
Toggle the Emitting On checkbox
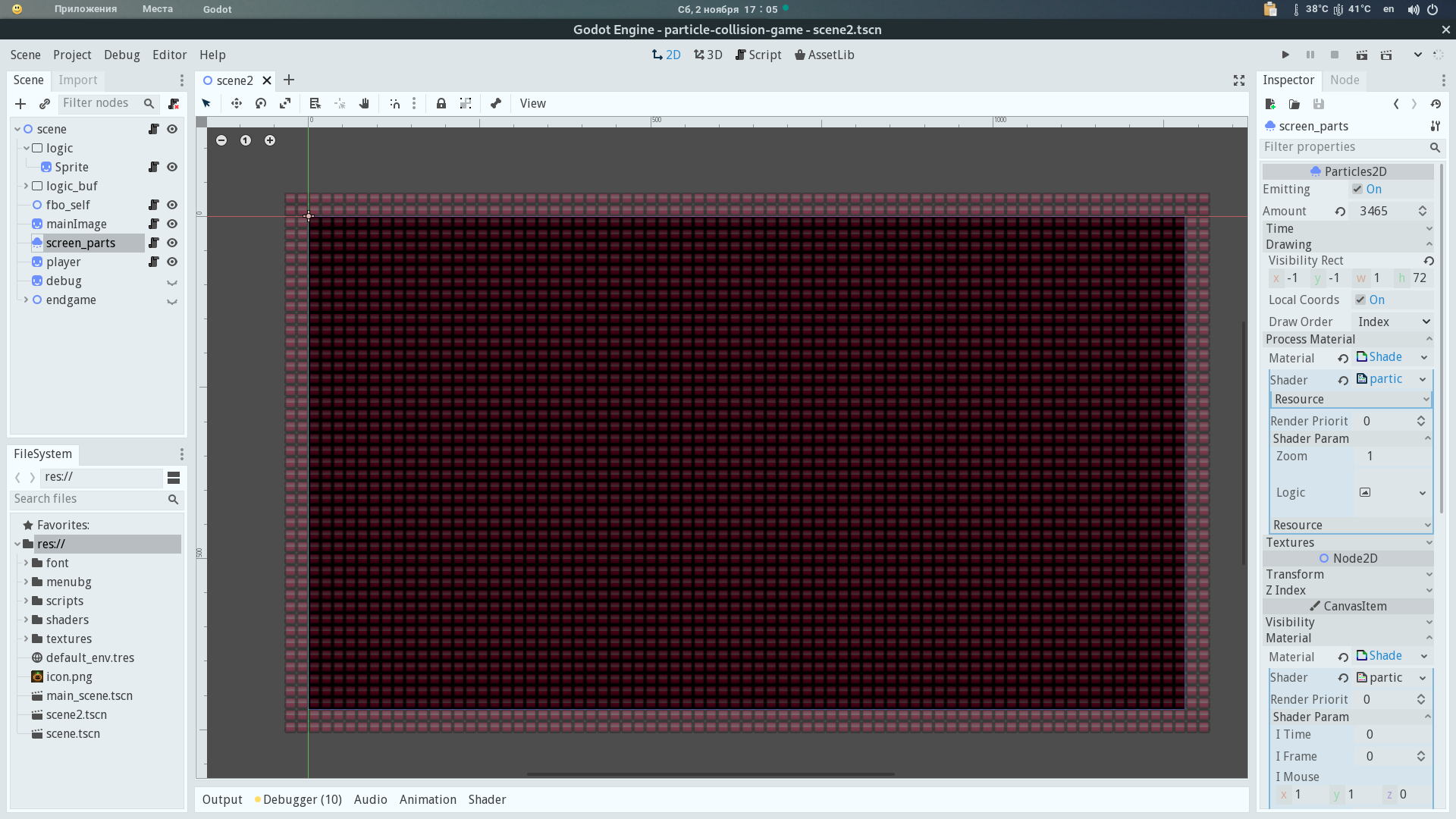click(x=1357, y=190)
